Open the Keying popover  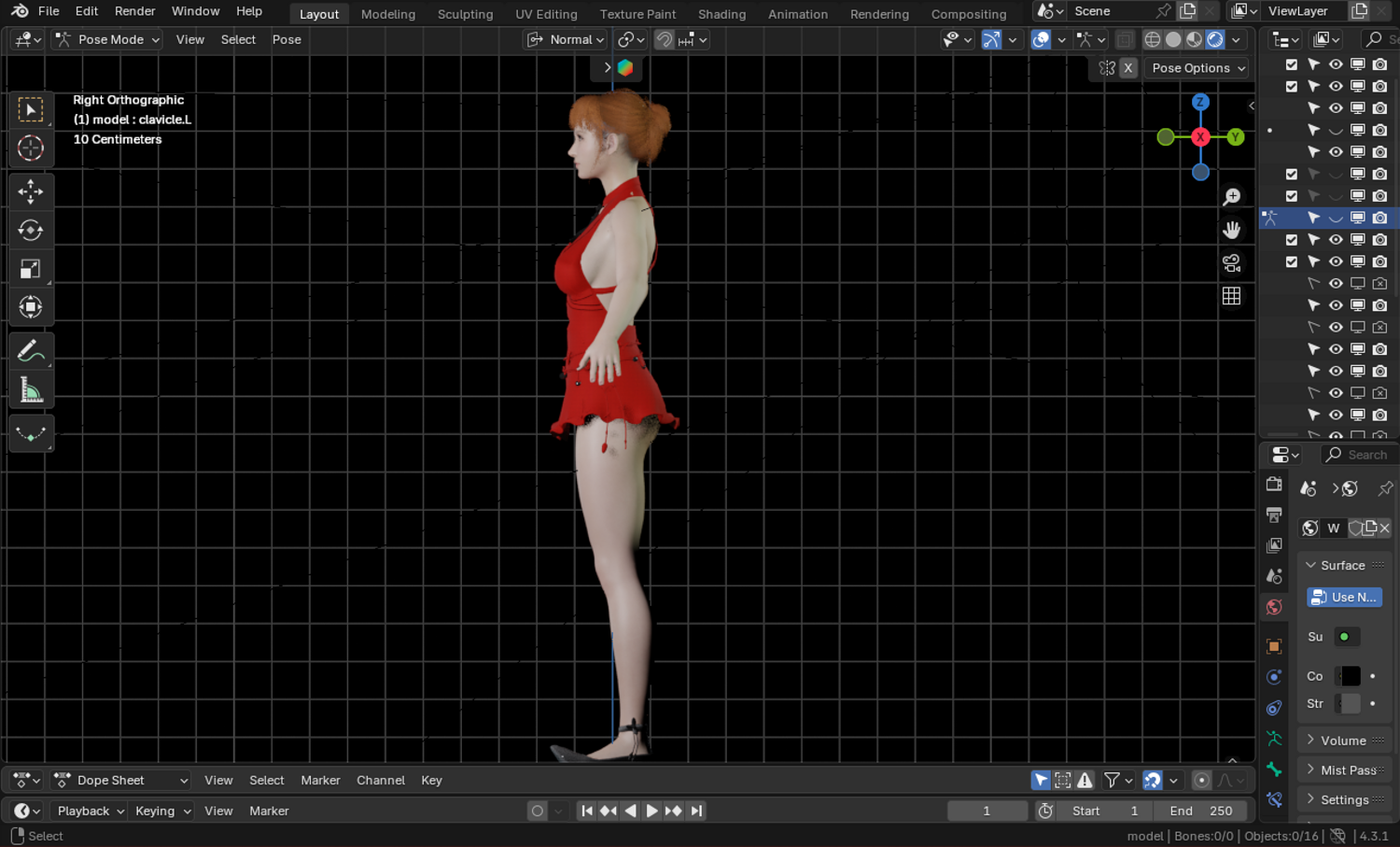point(162,811)
